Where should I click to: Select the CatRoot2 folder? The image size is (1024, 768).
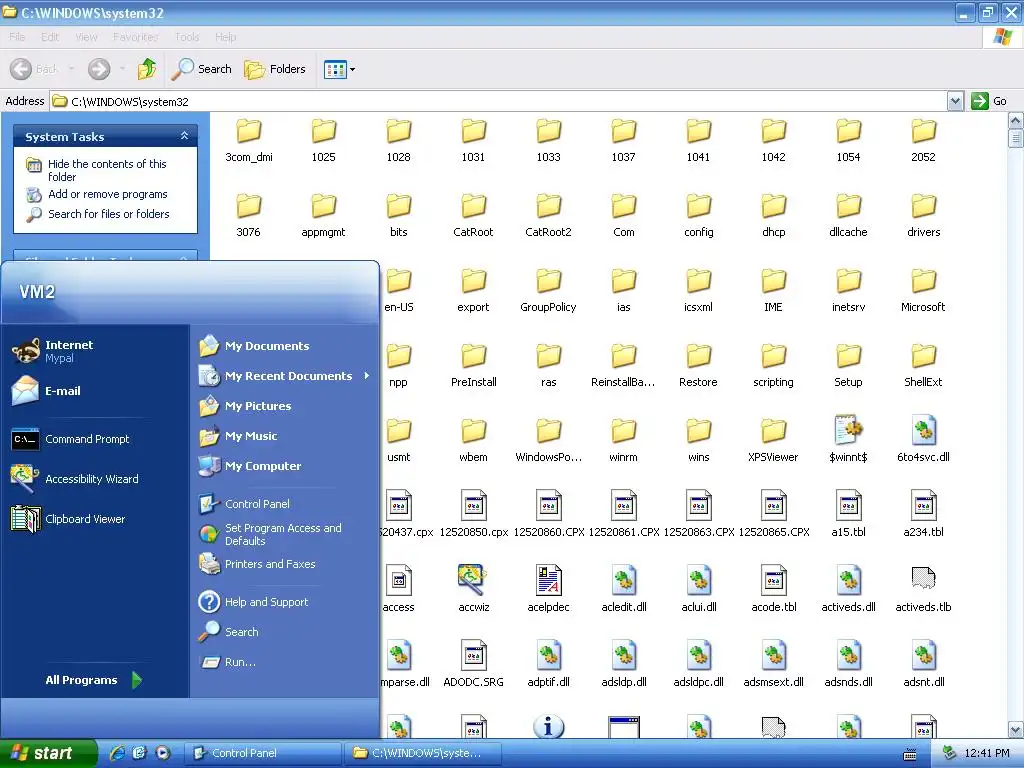pos(548,216)
